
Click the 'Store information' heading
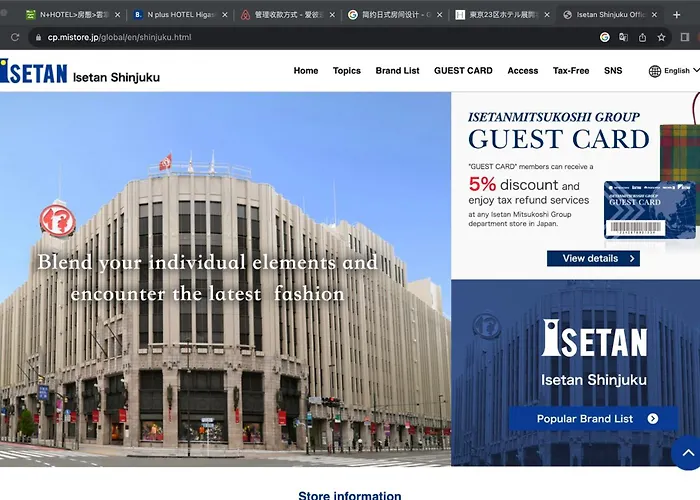pos(350,495)
